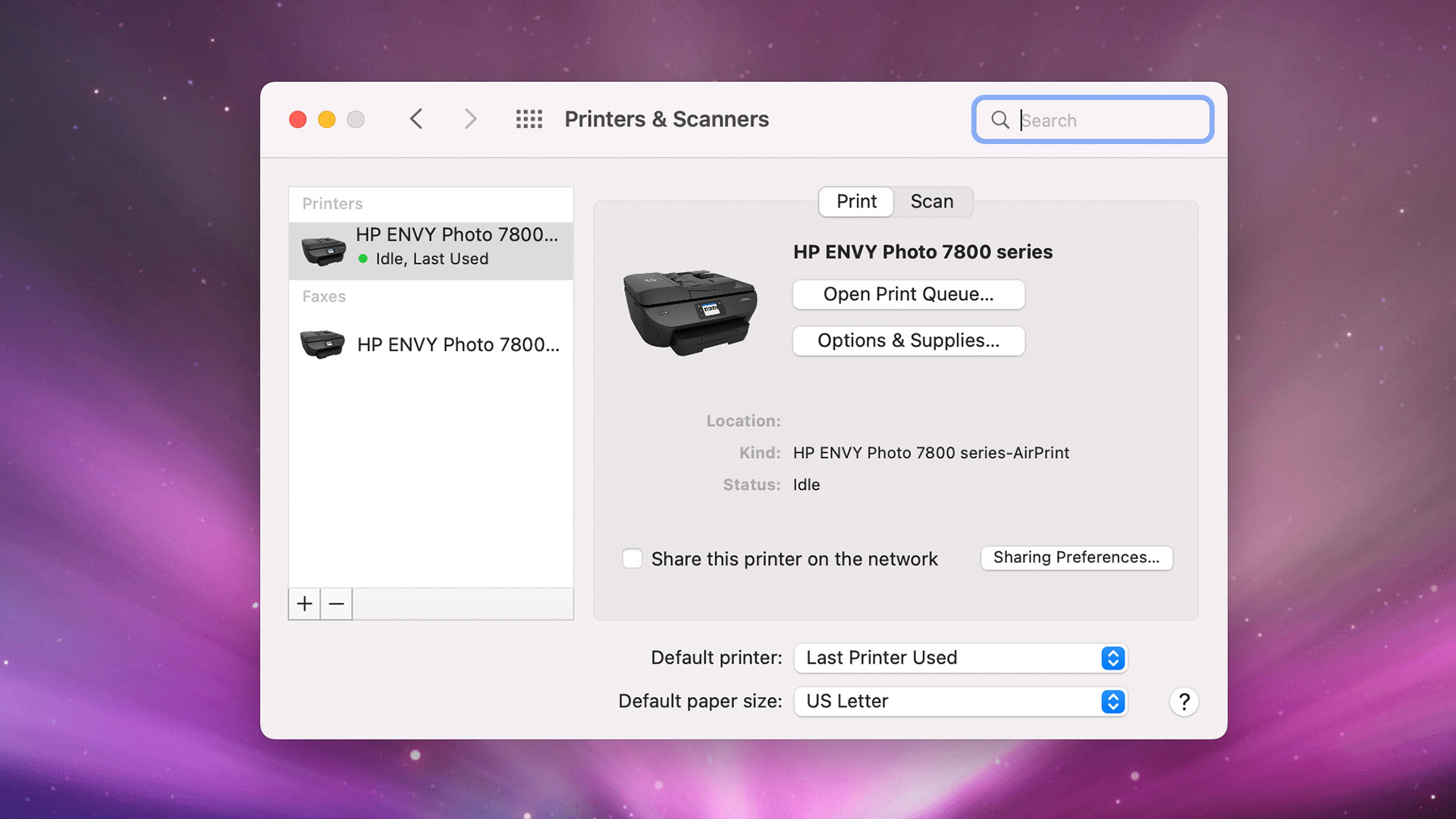Viewport: 1456px width, 819px height.
Task: Click Options & Supplies button
Action: (x=908, y=340)
